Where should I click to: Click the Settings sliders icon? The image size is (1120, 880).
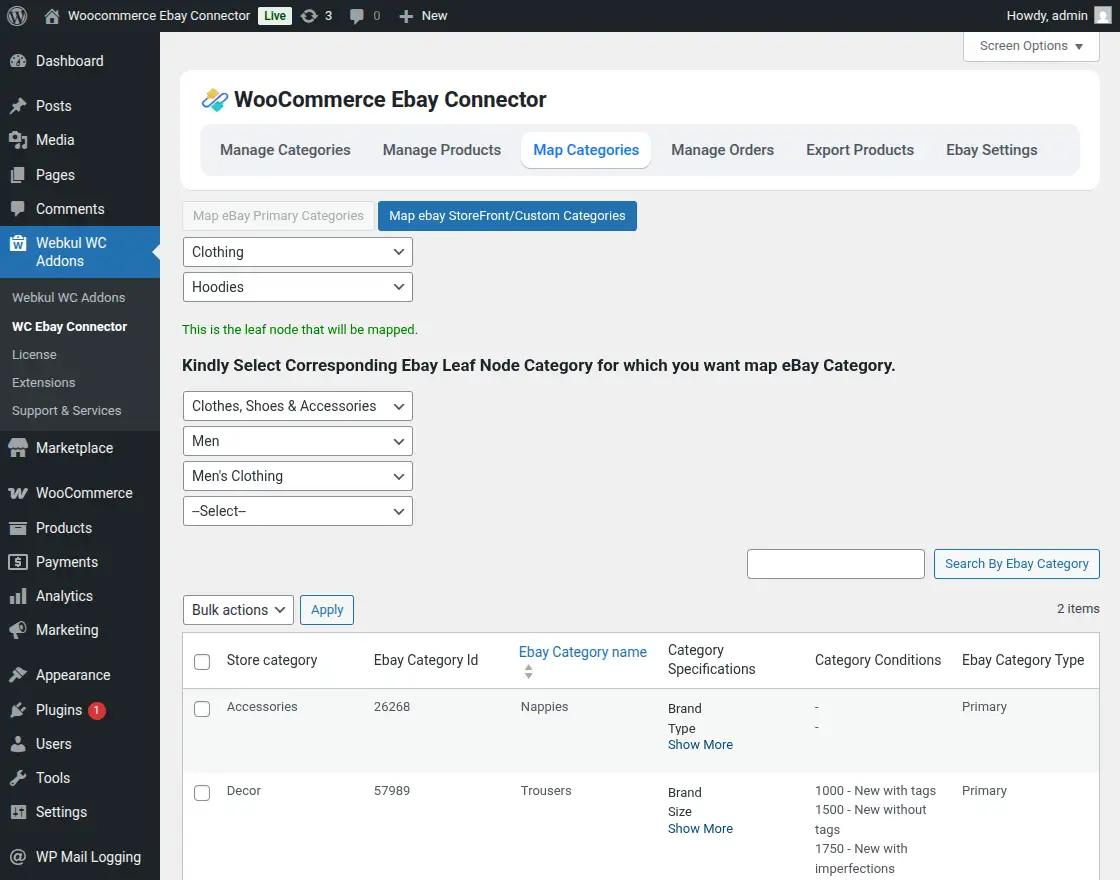coord(18,812)
